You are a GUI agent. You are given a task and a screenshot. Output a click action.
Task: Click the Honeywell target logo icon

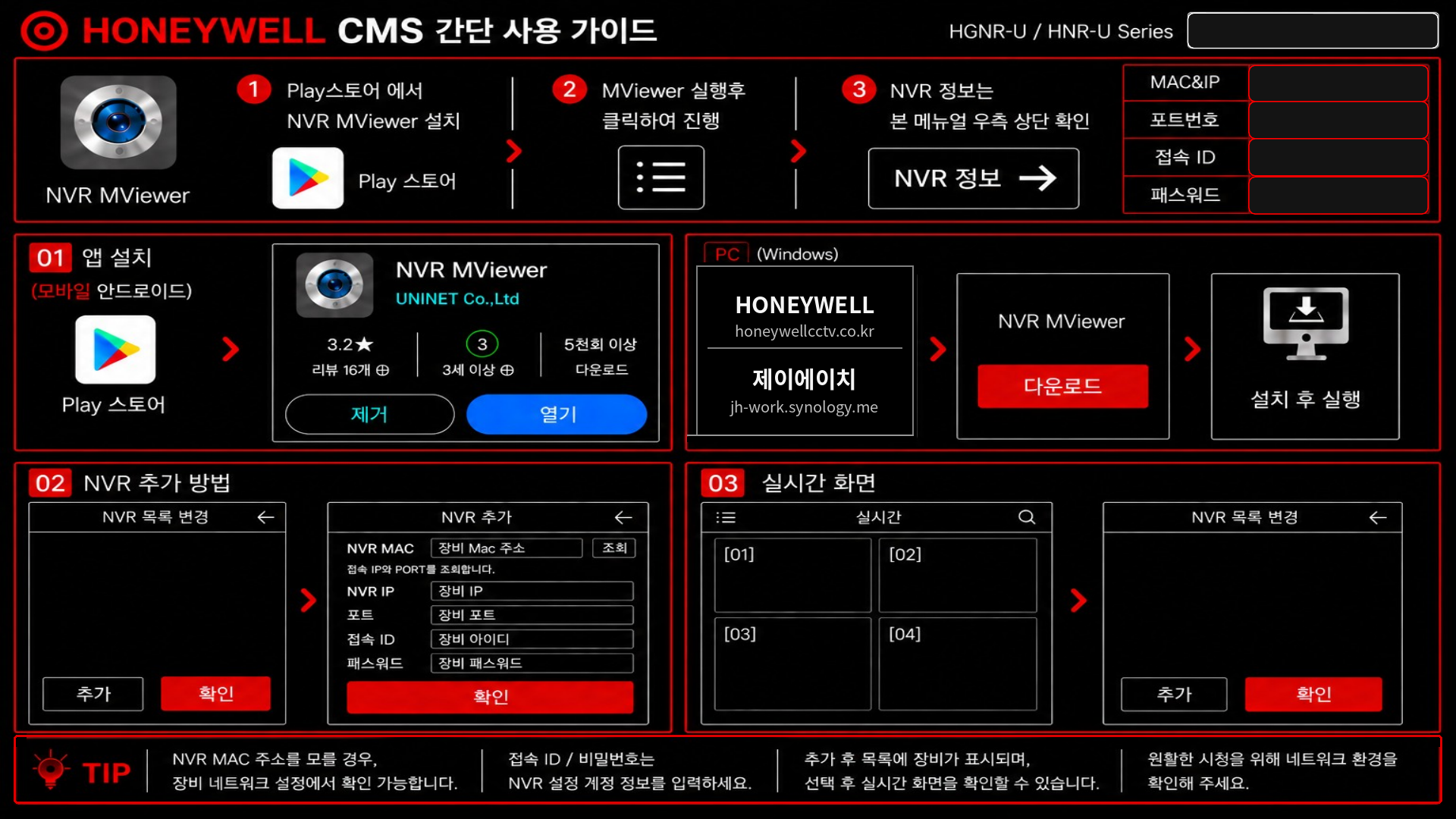44,31
